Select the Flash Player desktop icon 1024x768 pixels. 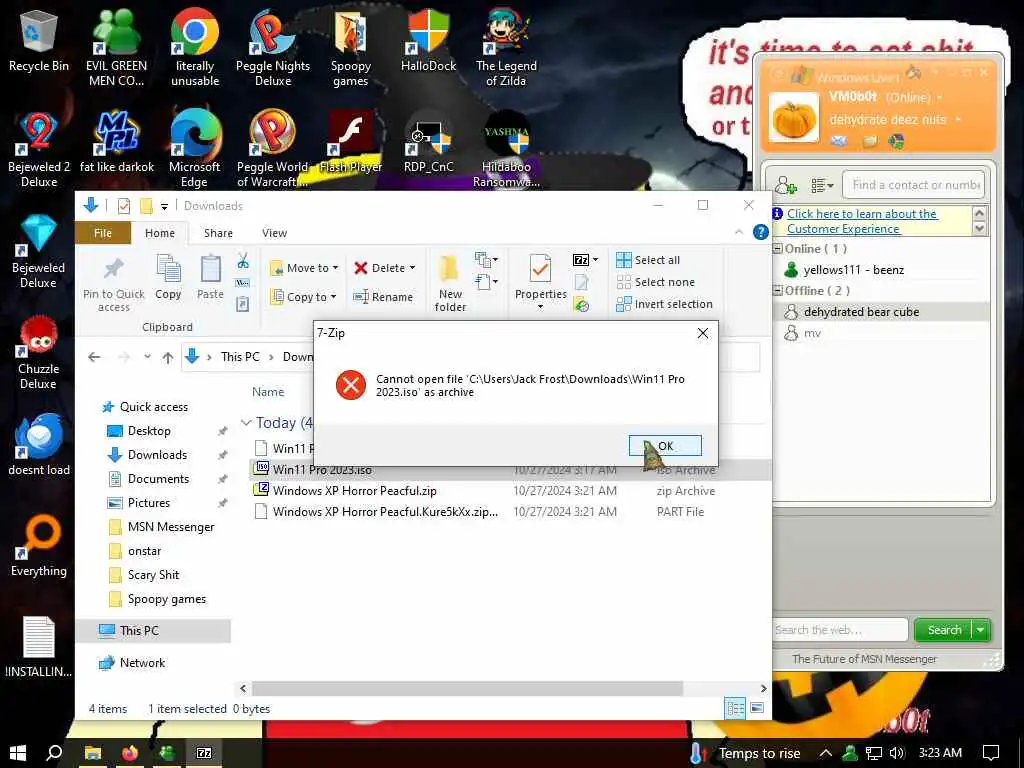[x=351, y=142]
